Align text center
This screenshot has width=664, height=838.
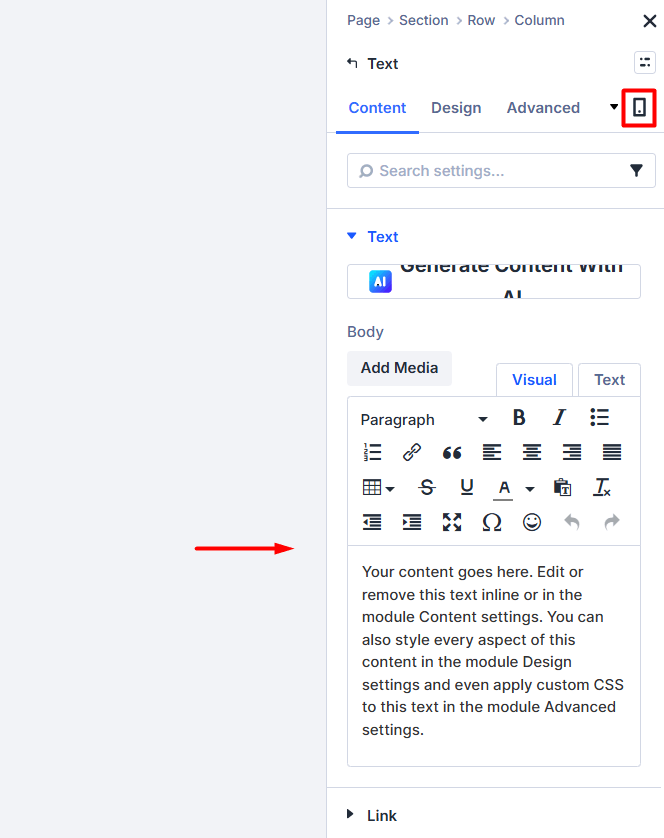point(532,452)
